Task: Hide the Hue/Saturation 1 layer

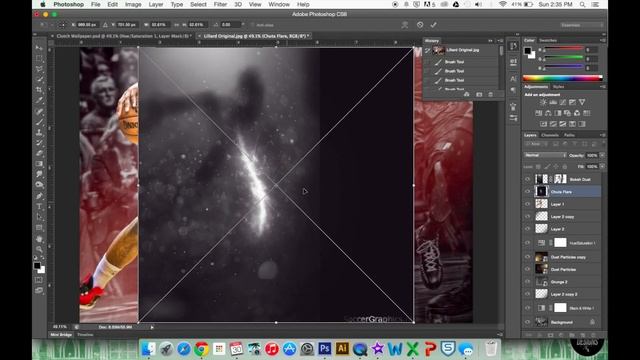Action: click(x=527, y=243)
